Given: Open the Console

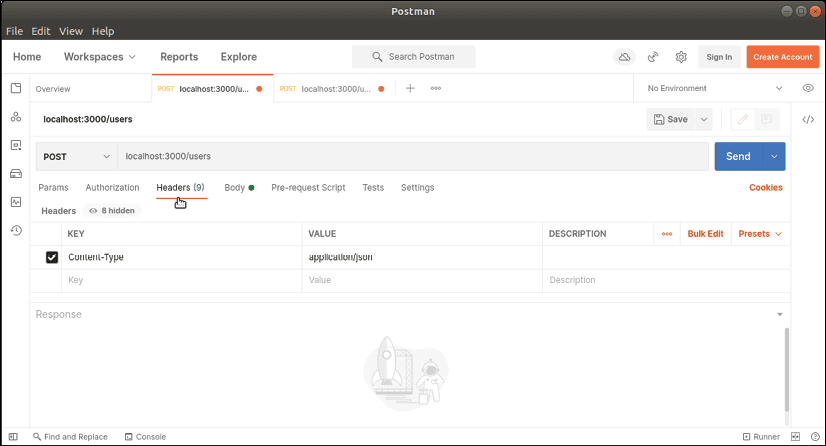Looking at the screenshot, I should click(145, 437).
